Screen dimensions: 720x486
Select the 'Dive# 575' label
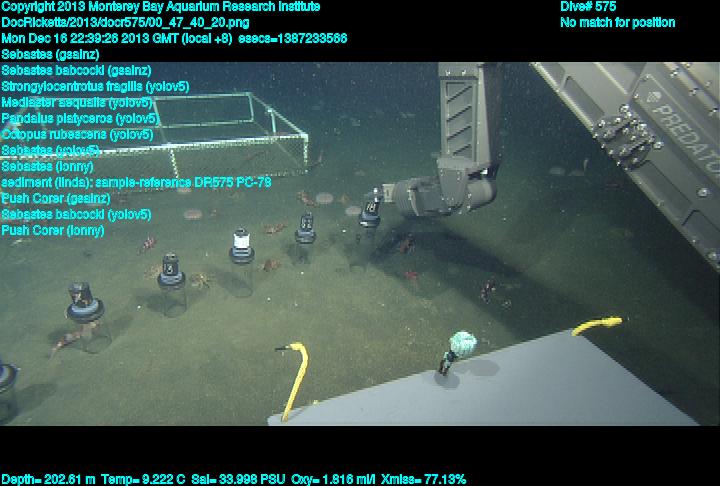pos(588,6)
